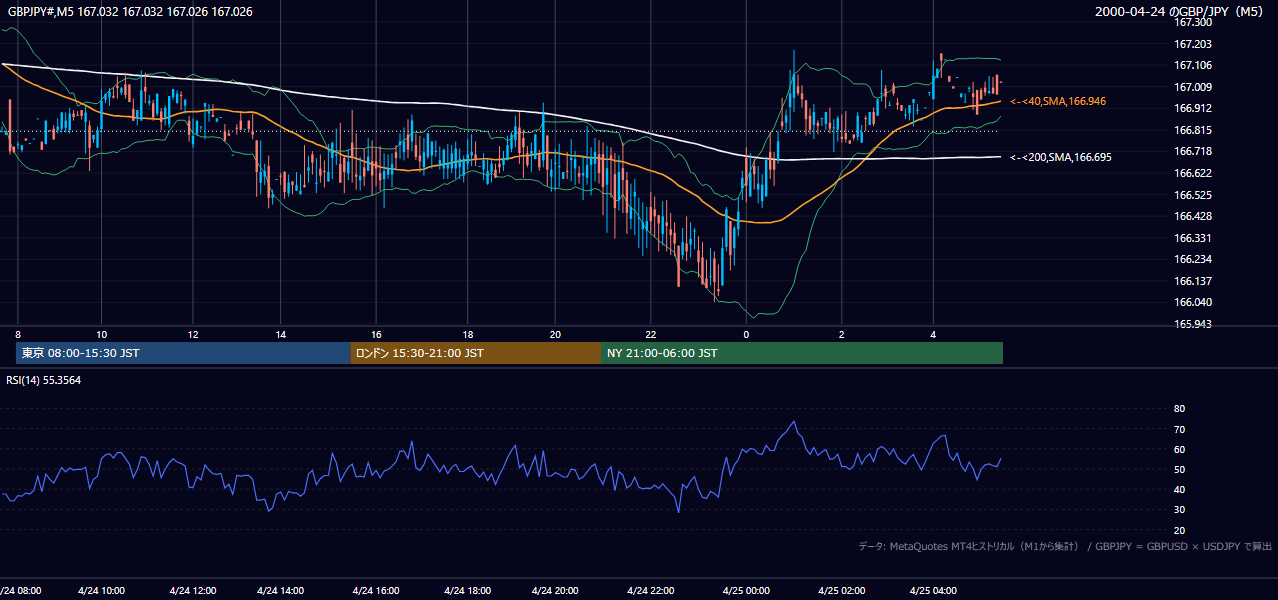
Task: Click bottom date label 4/24 10:00
Action: click(101, 591)
